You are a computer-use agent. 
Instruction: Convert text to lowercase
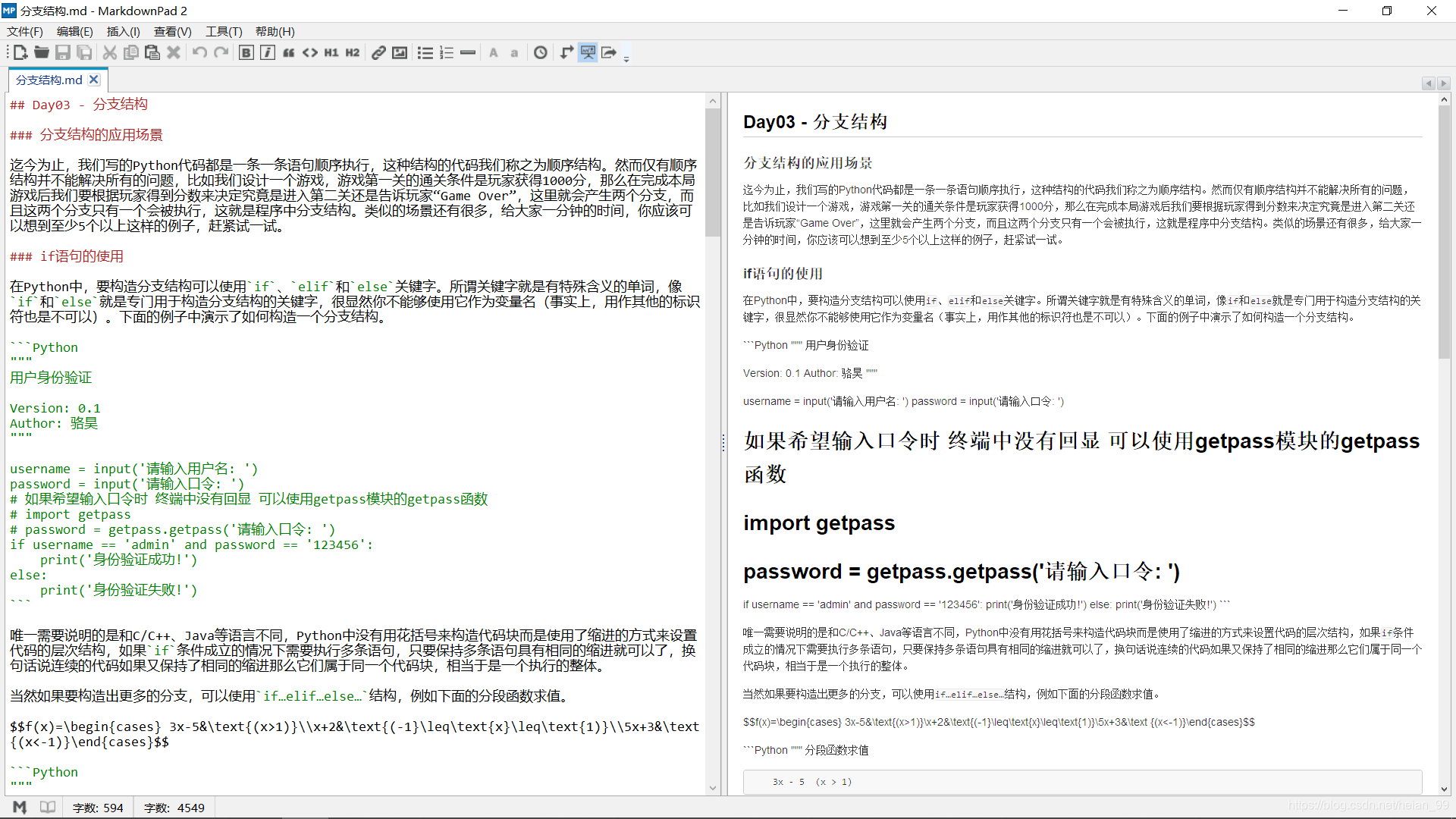click(515, 52)
